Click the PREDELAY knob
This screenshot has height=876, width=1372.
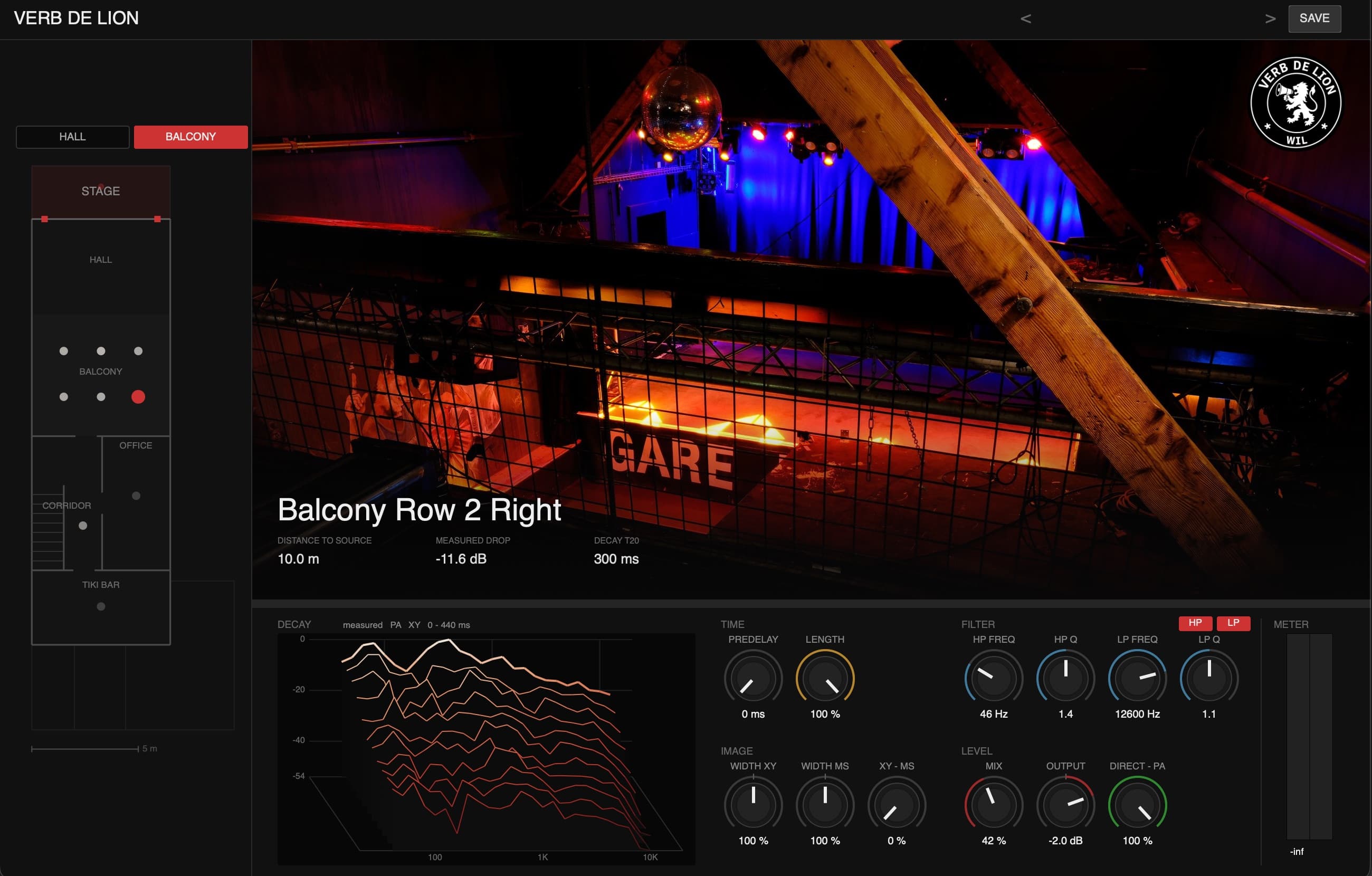(x=753, y=678)
